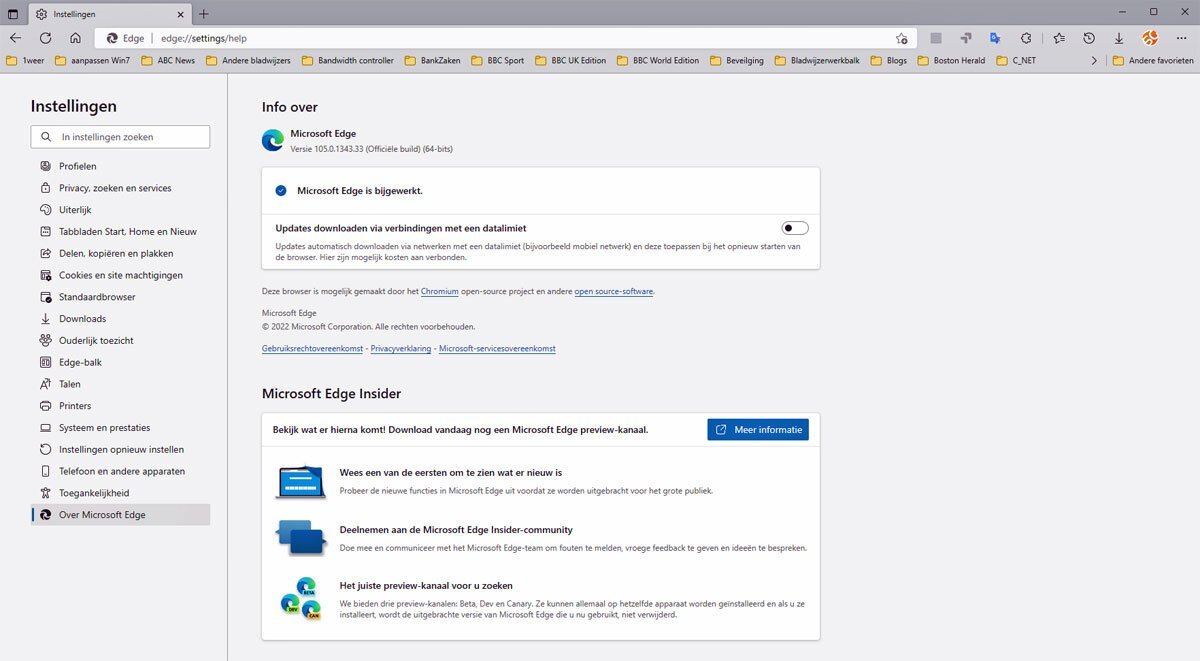This screenshot has width=1200, height=661.
Task: Open Cookies en site machtigingen
Action: pos(120,275)
